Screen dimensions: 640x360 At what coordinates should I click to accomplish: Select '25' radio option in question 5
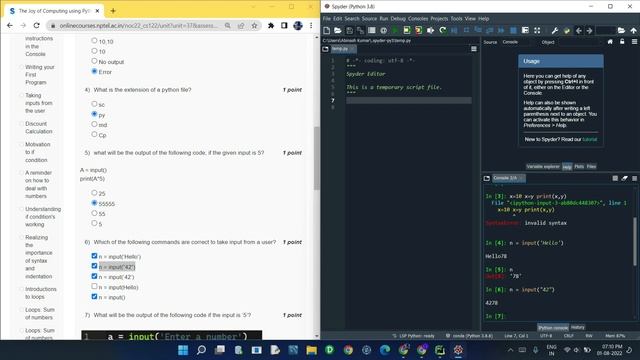pyautogui.click(x=94, y=193)
